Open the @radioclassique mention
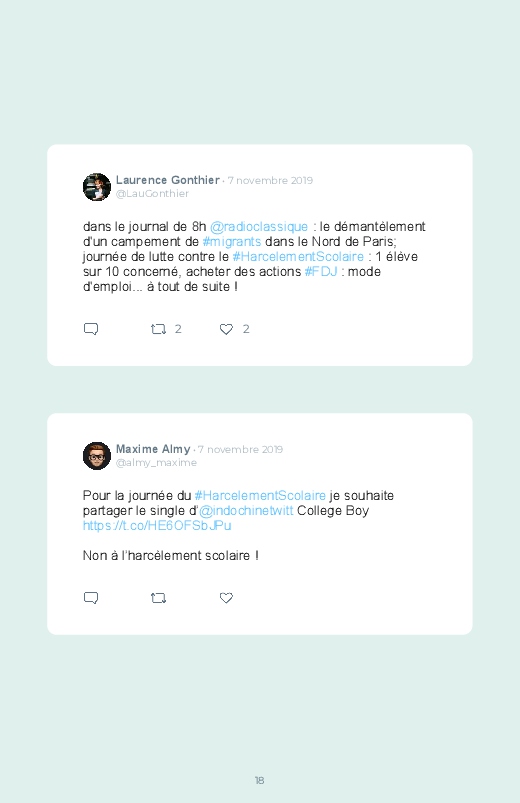The height and width of the screenshot is (803, 520). 259,227
